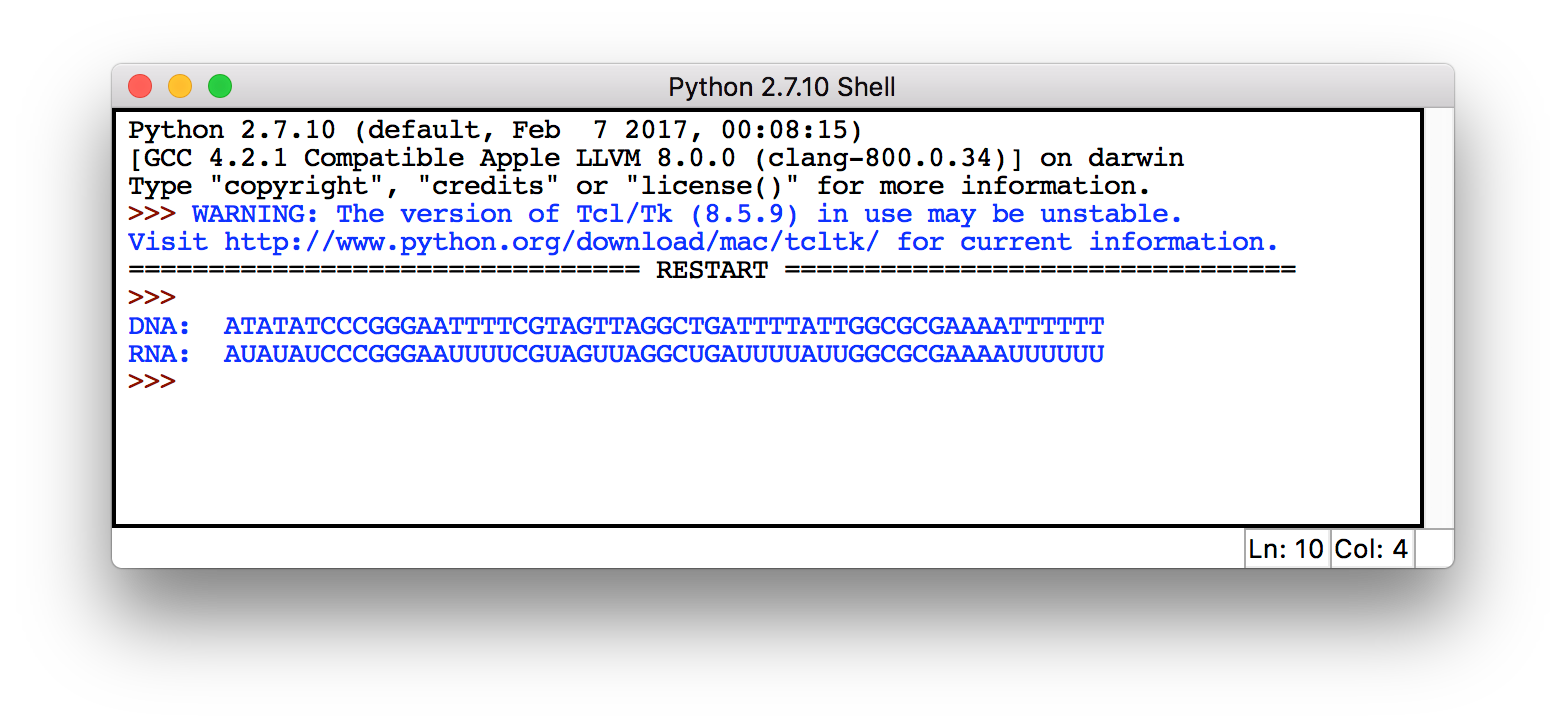The width and height of the screenshot is (1566, 728).
Task: Minimize the shell with the yellow button
Action: [x=180, y=87]
